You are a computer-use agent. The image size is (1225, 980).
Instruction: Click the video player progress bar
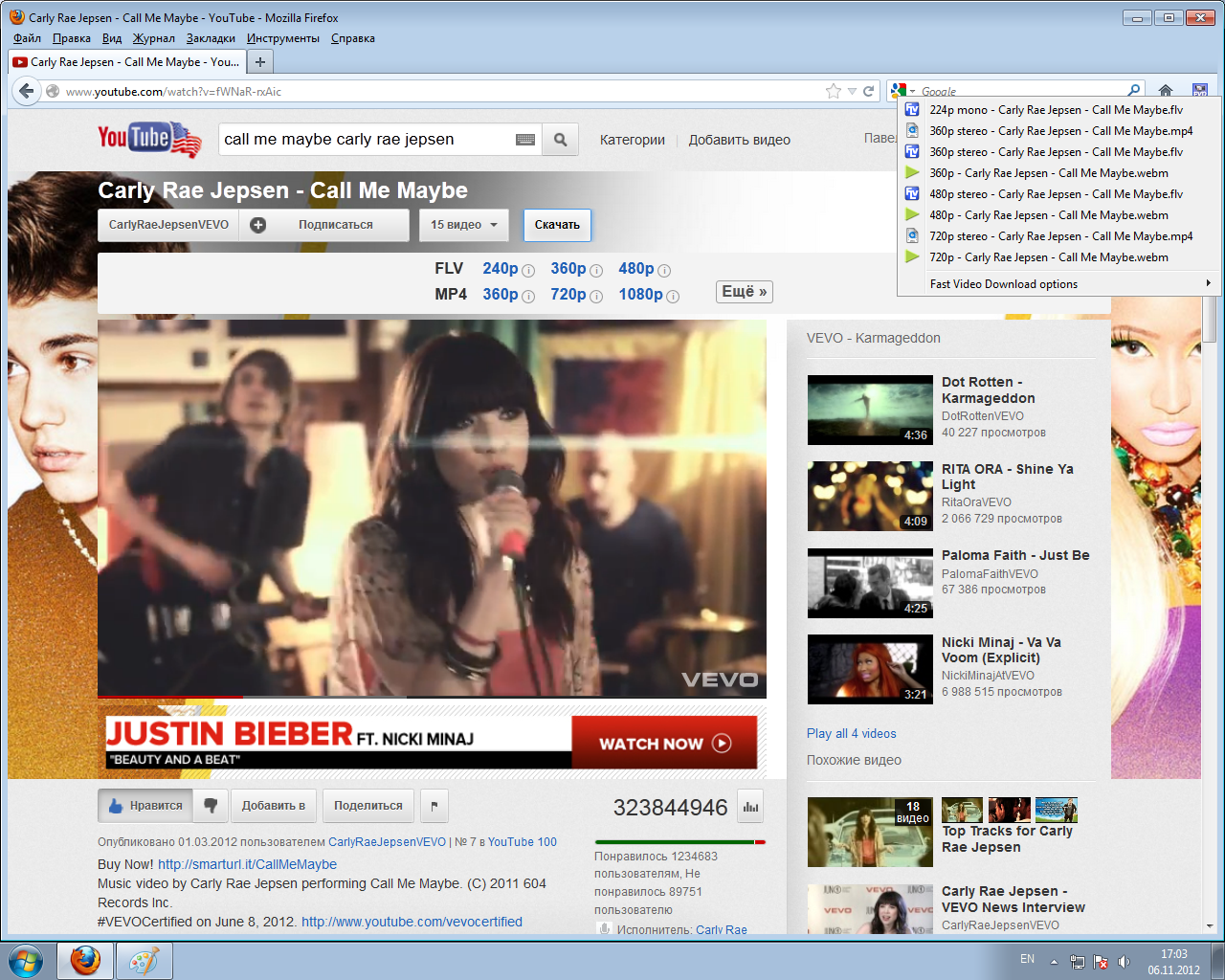click(432, 698)
